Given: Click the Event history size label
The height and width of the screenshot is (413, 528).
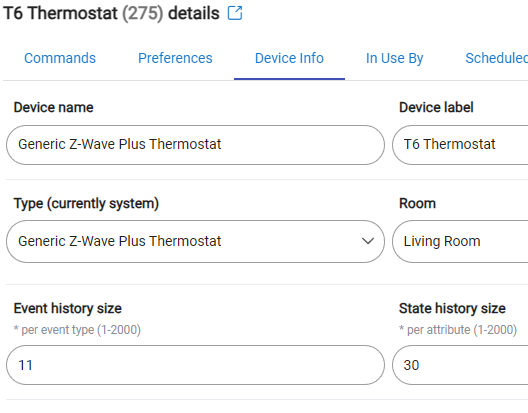Looking at the screenshot, I should point(68,308).
